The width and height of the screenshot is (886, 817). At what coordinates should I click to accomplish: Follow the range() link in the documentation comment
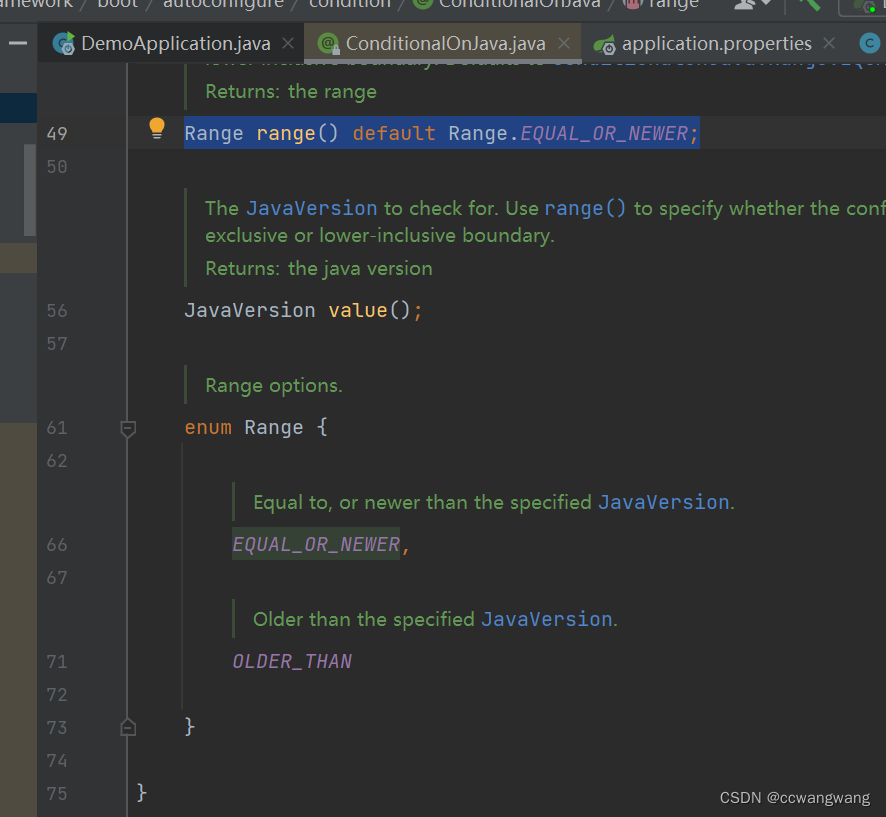pyautogui.click(x=585, y=208)
